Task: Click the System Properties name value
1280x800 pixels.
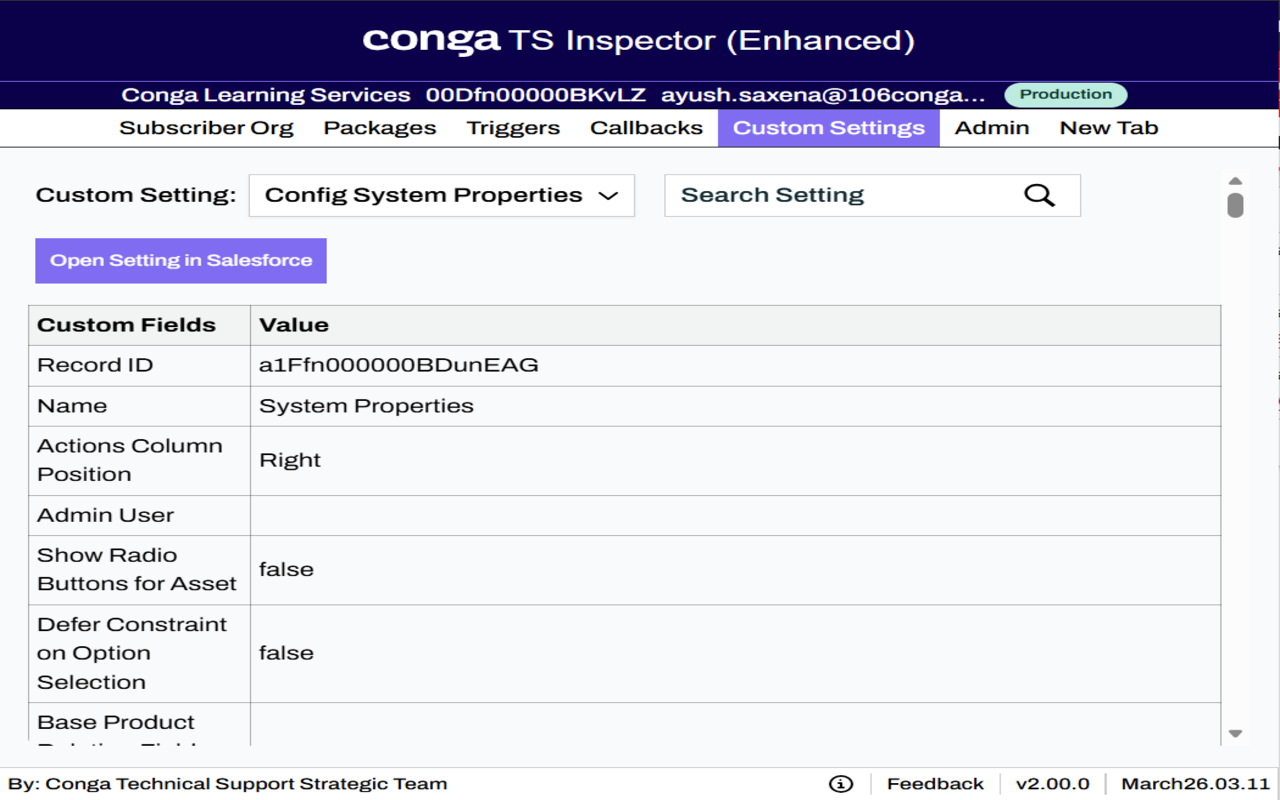Action: 366,406
